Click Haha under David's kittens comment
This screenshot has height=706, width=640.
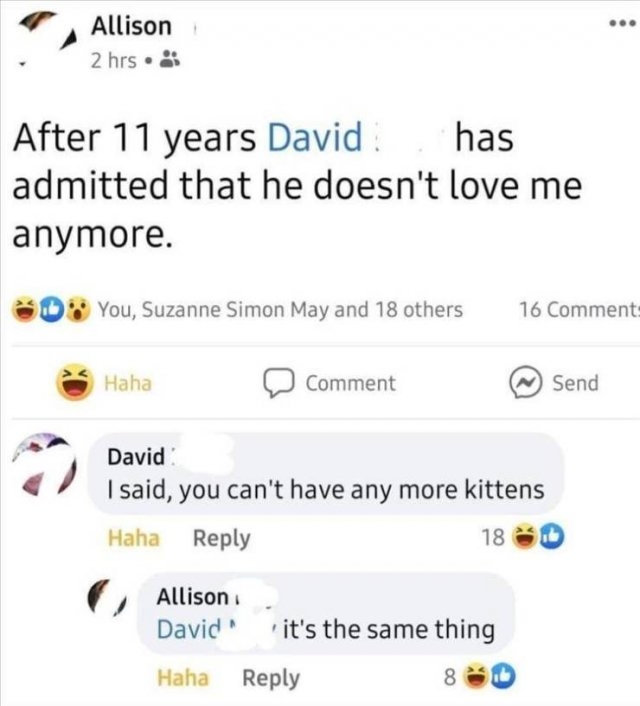pyautogui.click(x=133, y=537)
